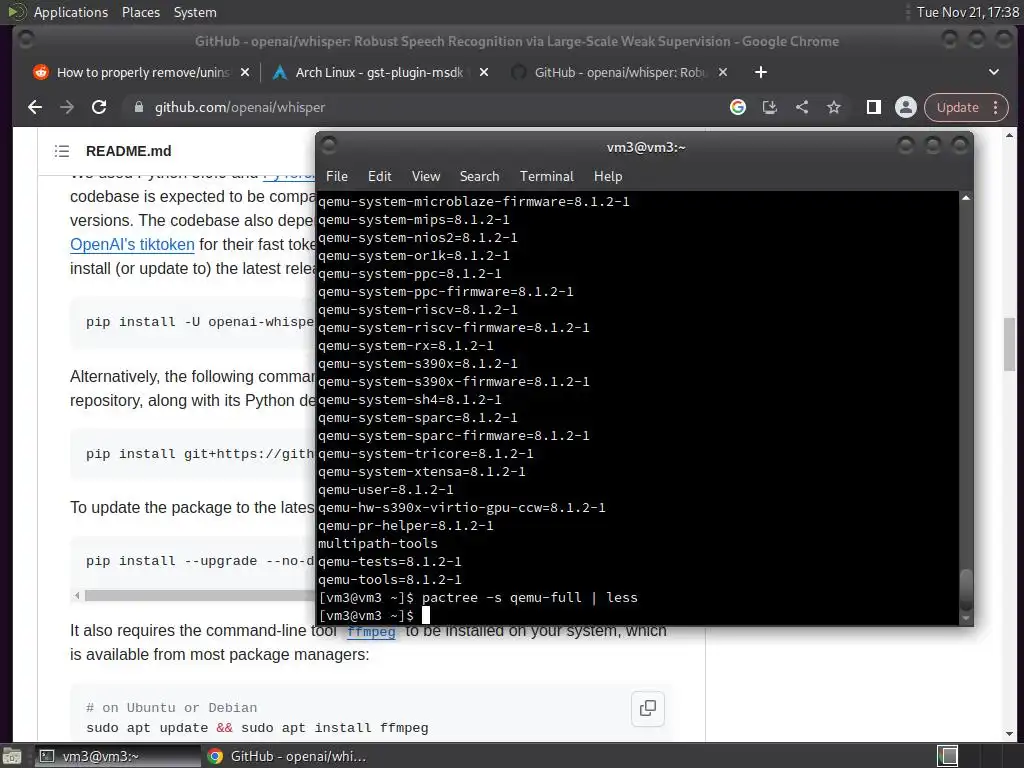Click the clock Tue Nov 21, 17:38
Screen dimensions: 1024x768
tap(967, 12)
